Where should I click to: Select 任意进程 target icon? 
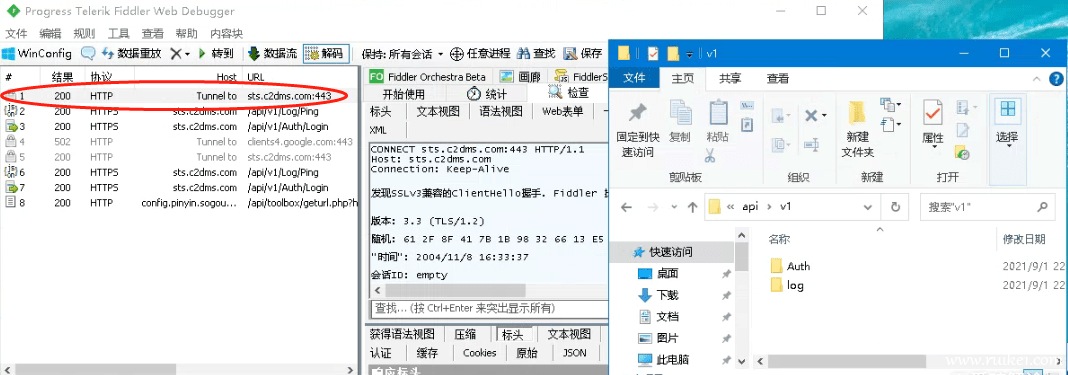click(456, 53)
